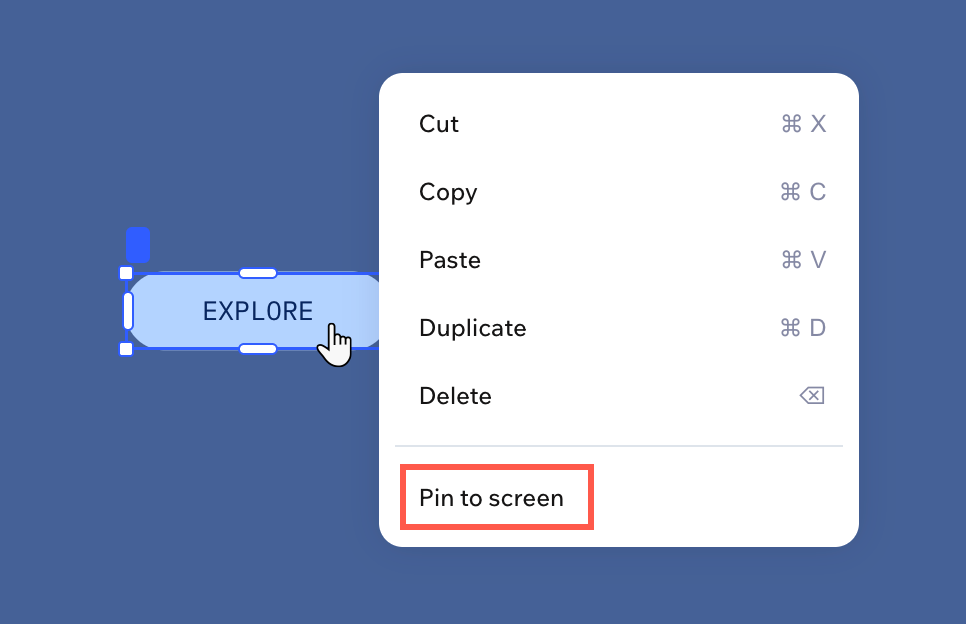The height and width of the screenshot is (624, 966).
Task: Click the bottom stretch handle of the button
Action: 257,349
